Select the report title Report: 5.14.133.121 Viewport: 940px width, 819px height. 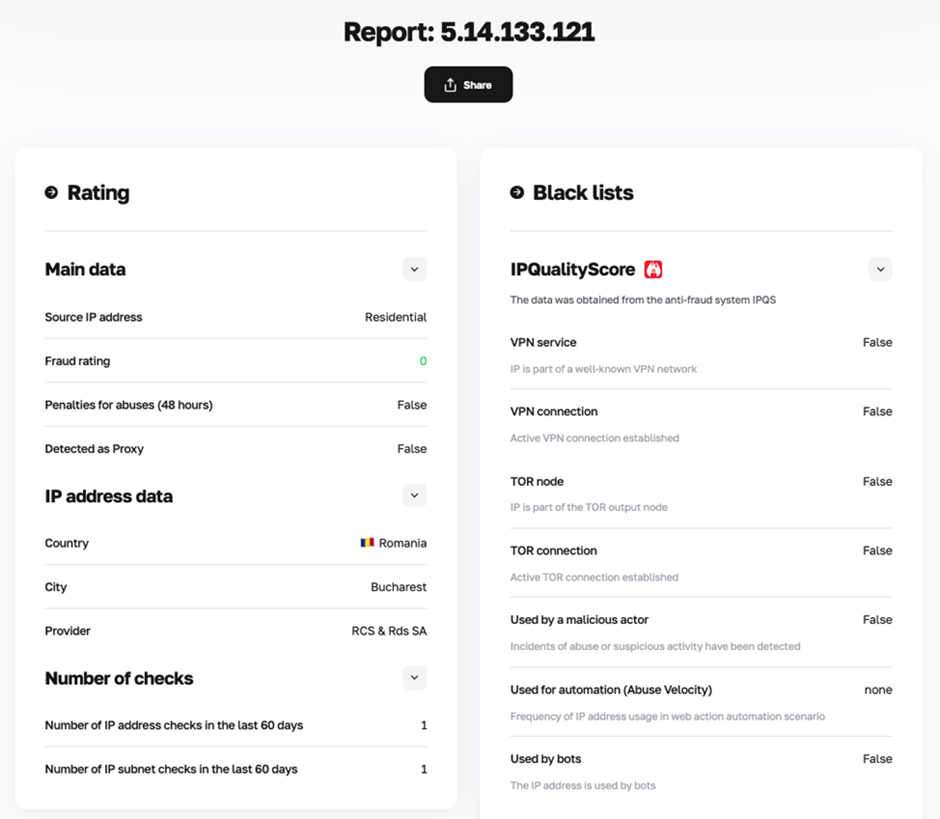click(x=469, y=32)
